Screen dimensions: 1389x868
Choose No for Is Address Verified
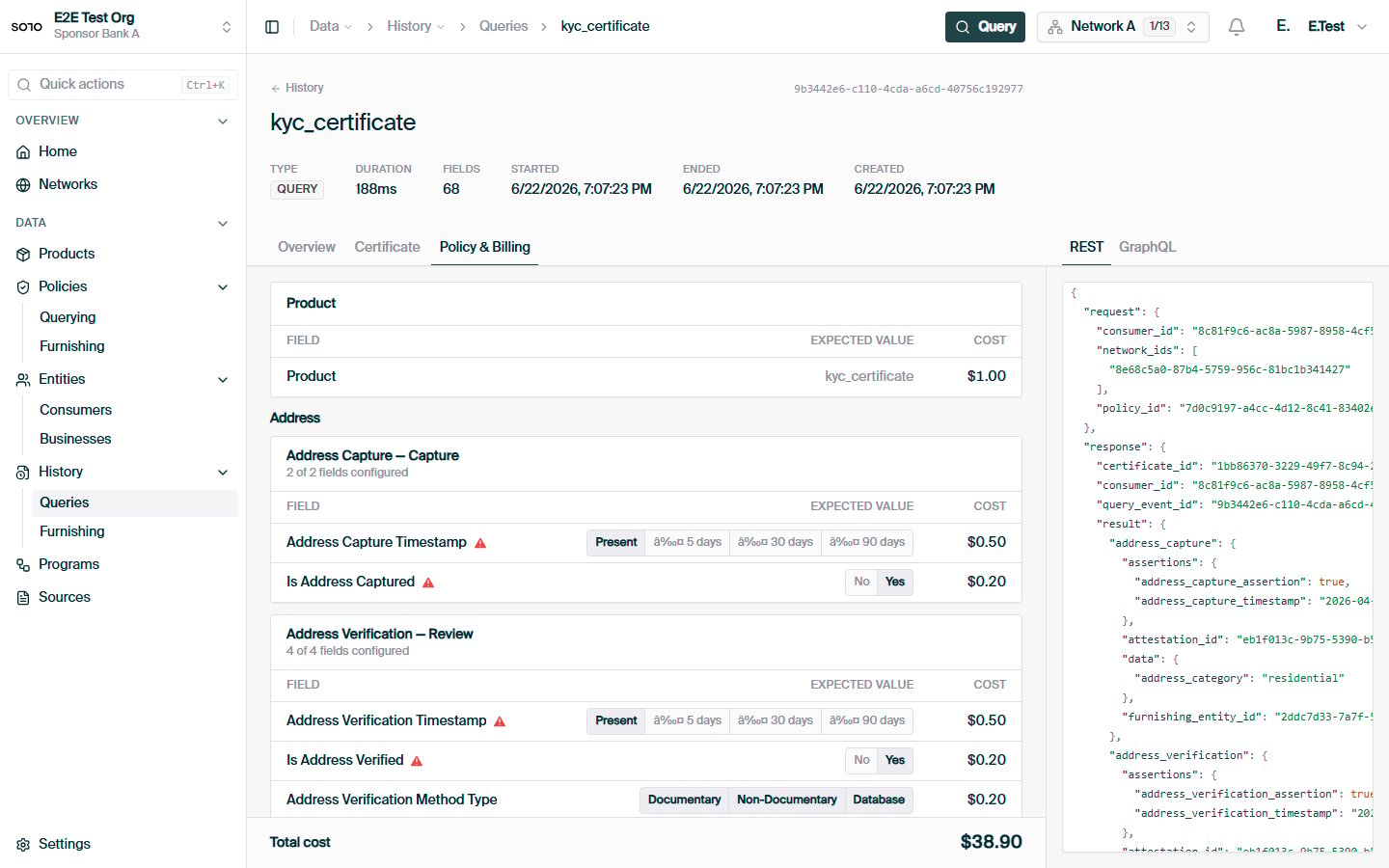pyautogui.click(x=861, y=760)
